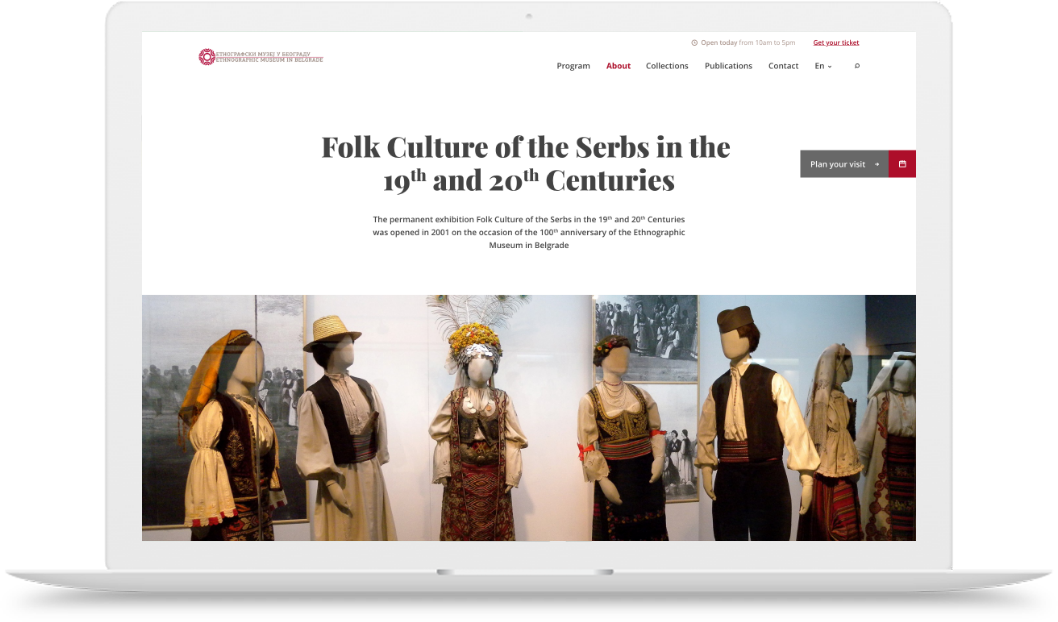
Task: Click the Open today hours text
Action: click(x=748, y=43)
